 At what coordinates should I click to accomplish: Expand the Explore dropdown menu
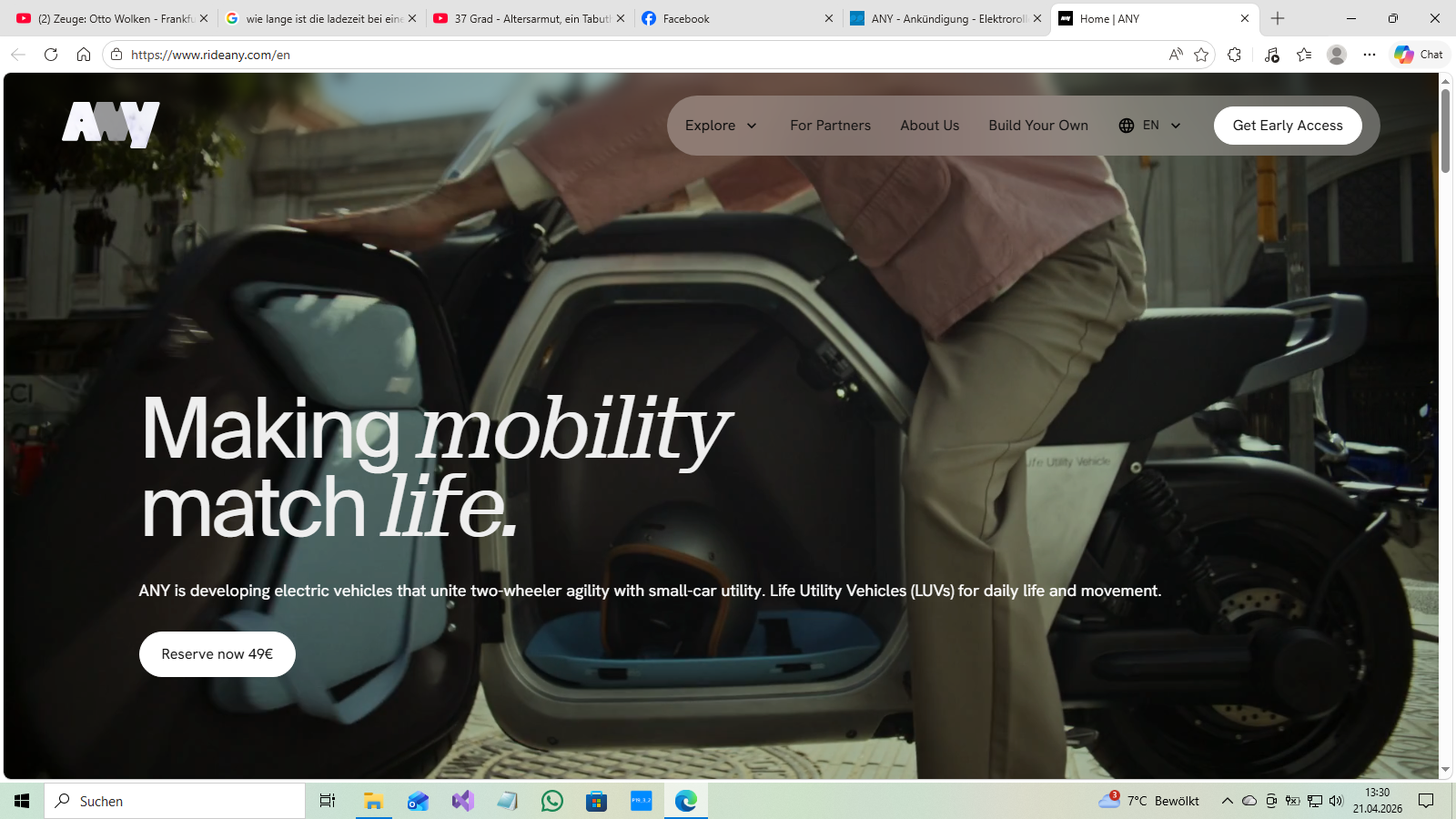pos(721,126)
